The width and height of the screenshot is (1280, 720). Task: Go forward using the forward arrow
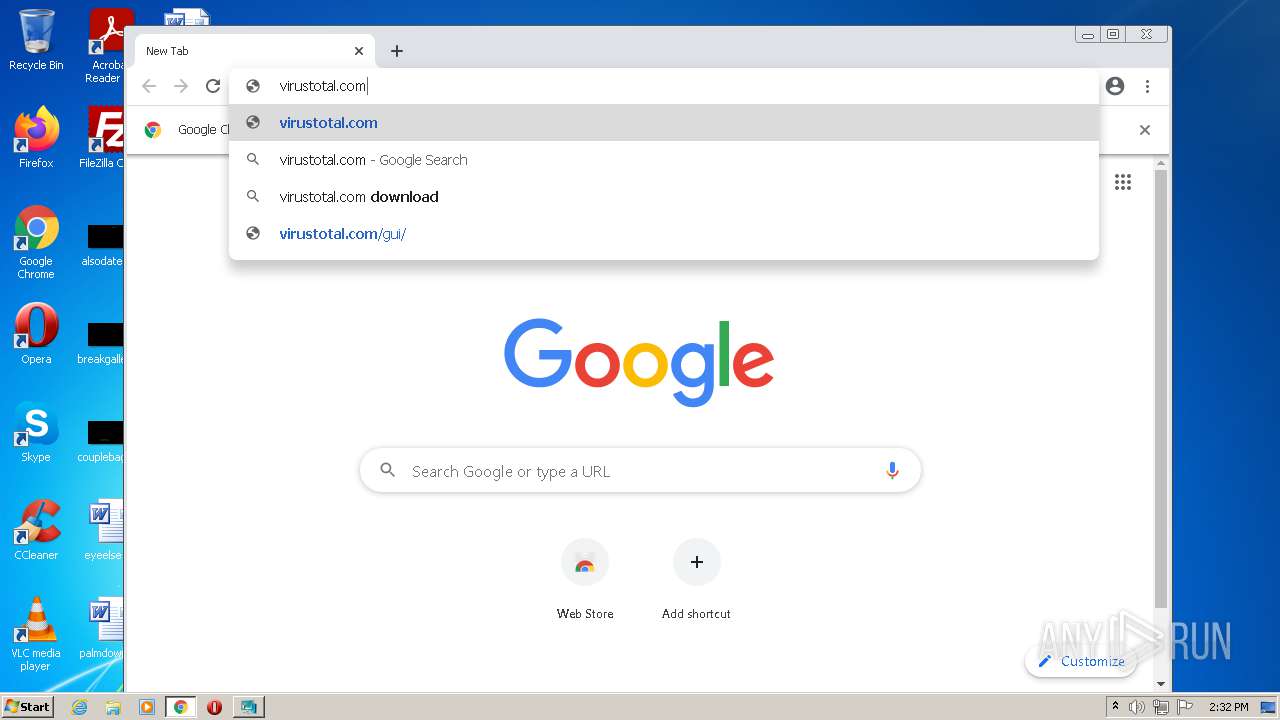(x=181, y=86)
